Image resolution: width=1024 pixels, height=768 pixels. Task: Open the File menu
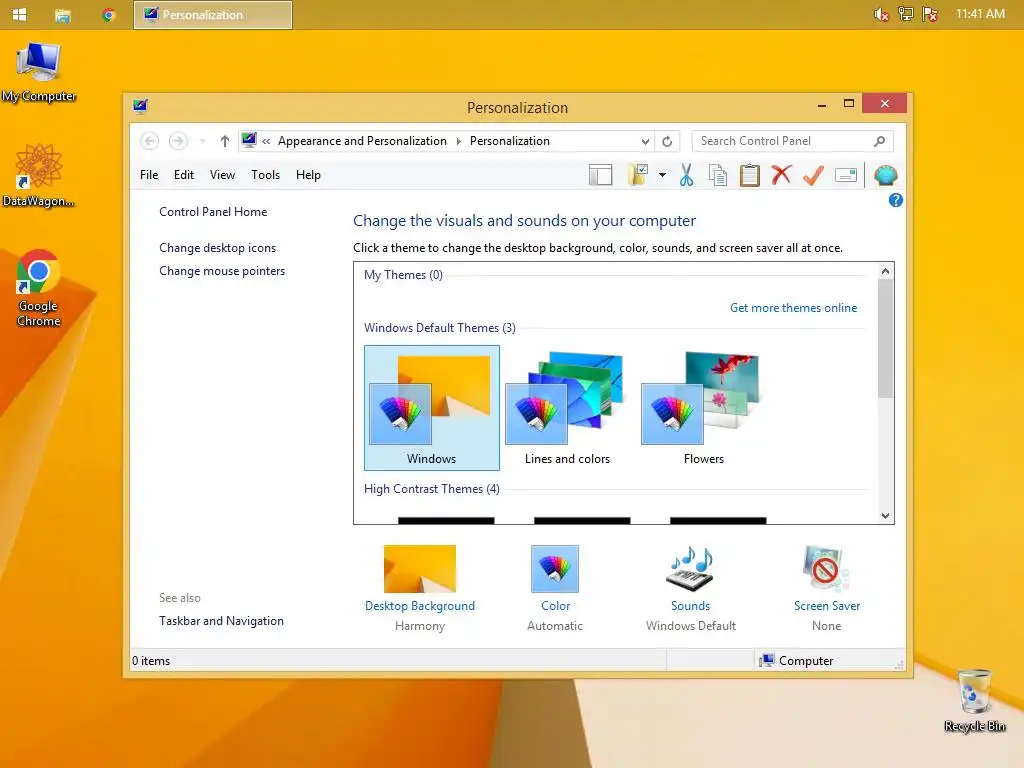(x=149, y=175)
